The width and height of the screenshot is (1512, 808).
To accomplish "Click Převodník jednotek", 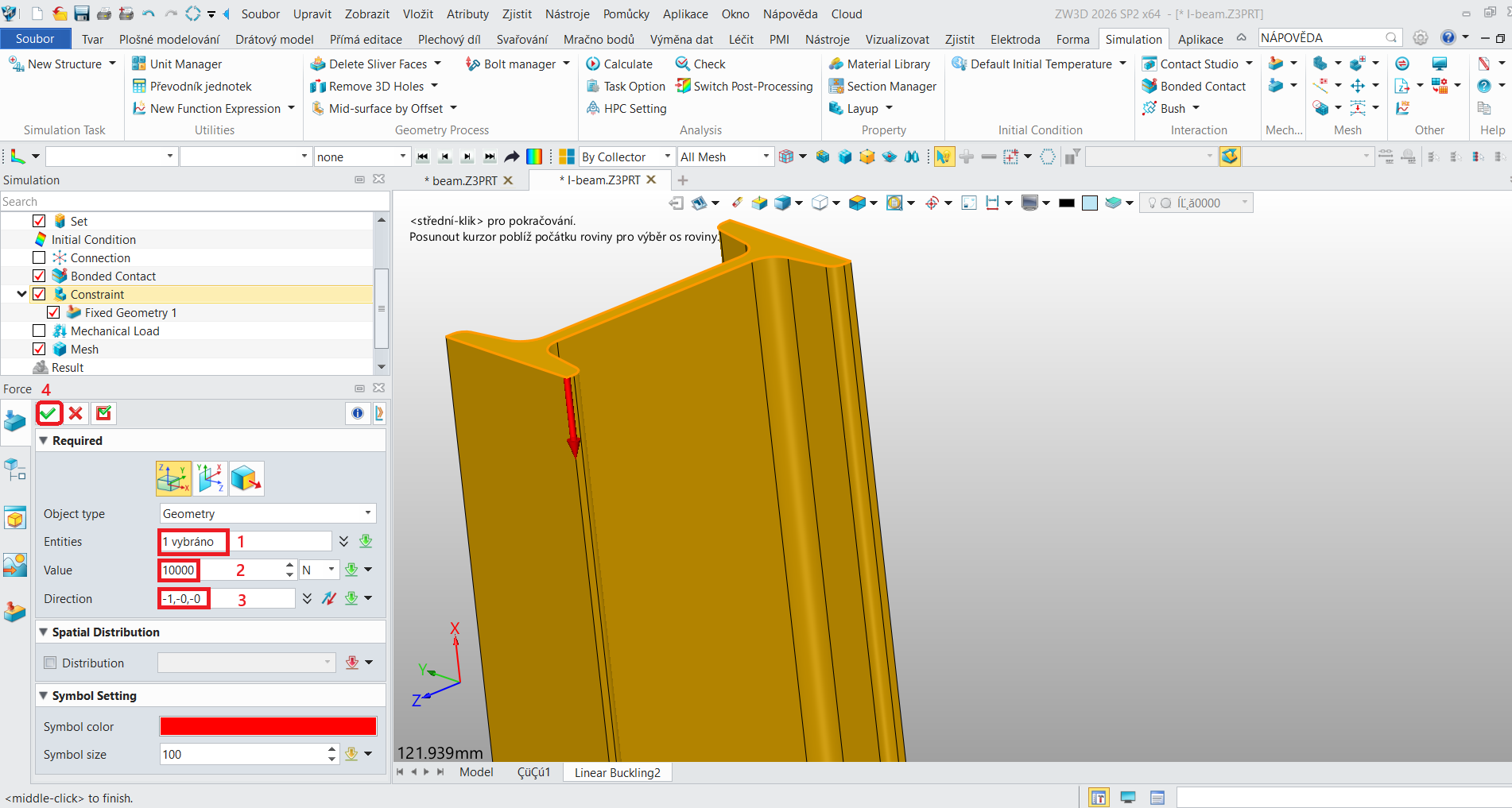I will (x=192, y=86).
